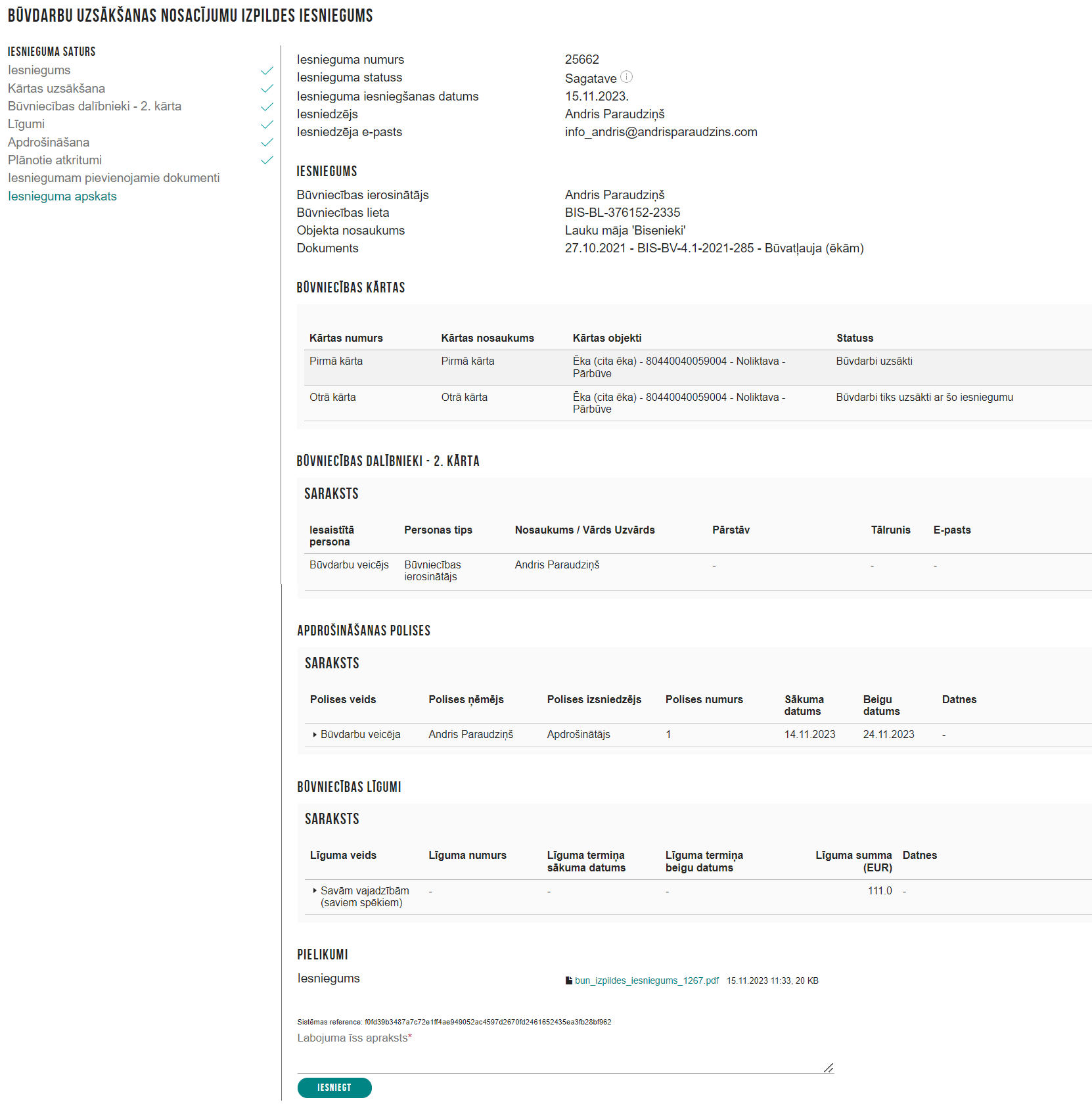The height and width of the screenshot is (1104, 1092).
Task: Click the Personas tips column header
Action: tap(438, 530)
